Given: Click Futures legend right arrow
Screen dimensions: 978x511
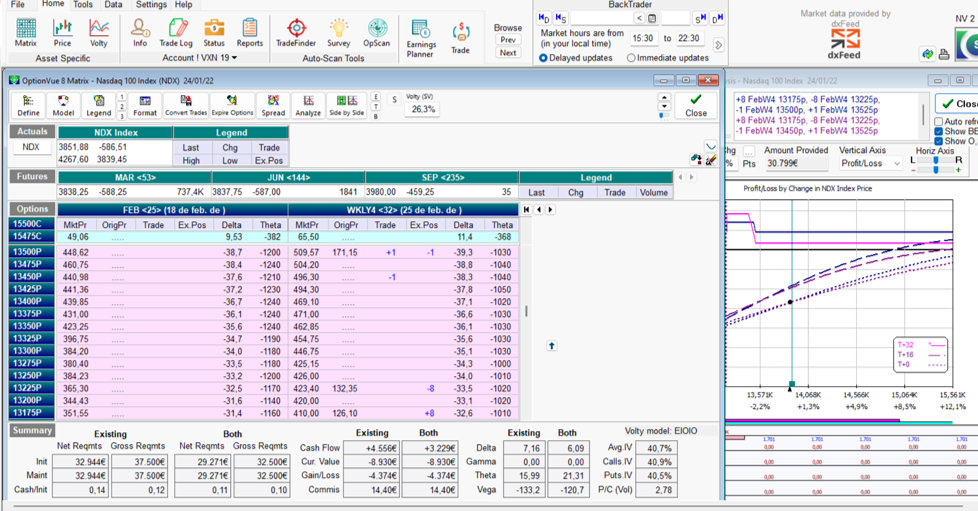Looking at the screenshot, I should (691, 177).
